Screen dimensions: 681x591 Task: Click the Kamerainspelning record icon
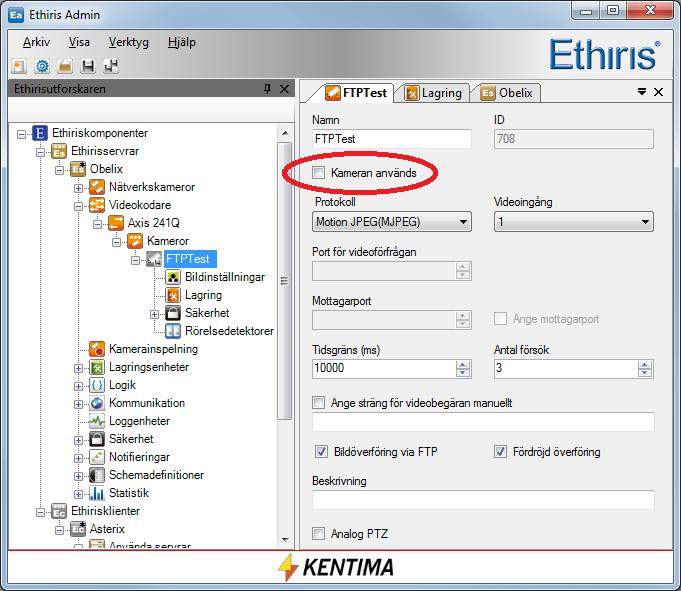click(x=97, y=349)
